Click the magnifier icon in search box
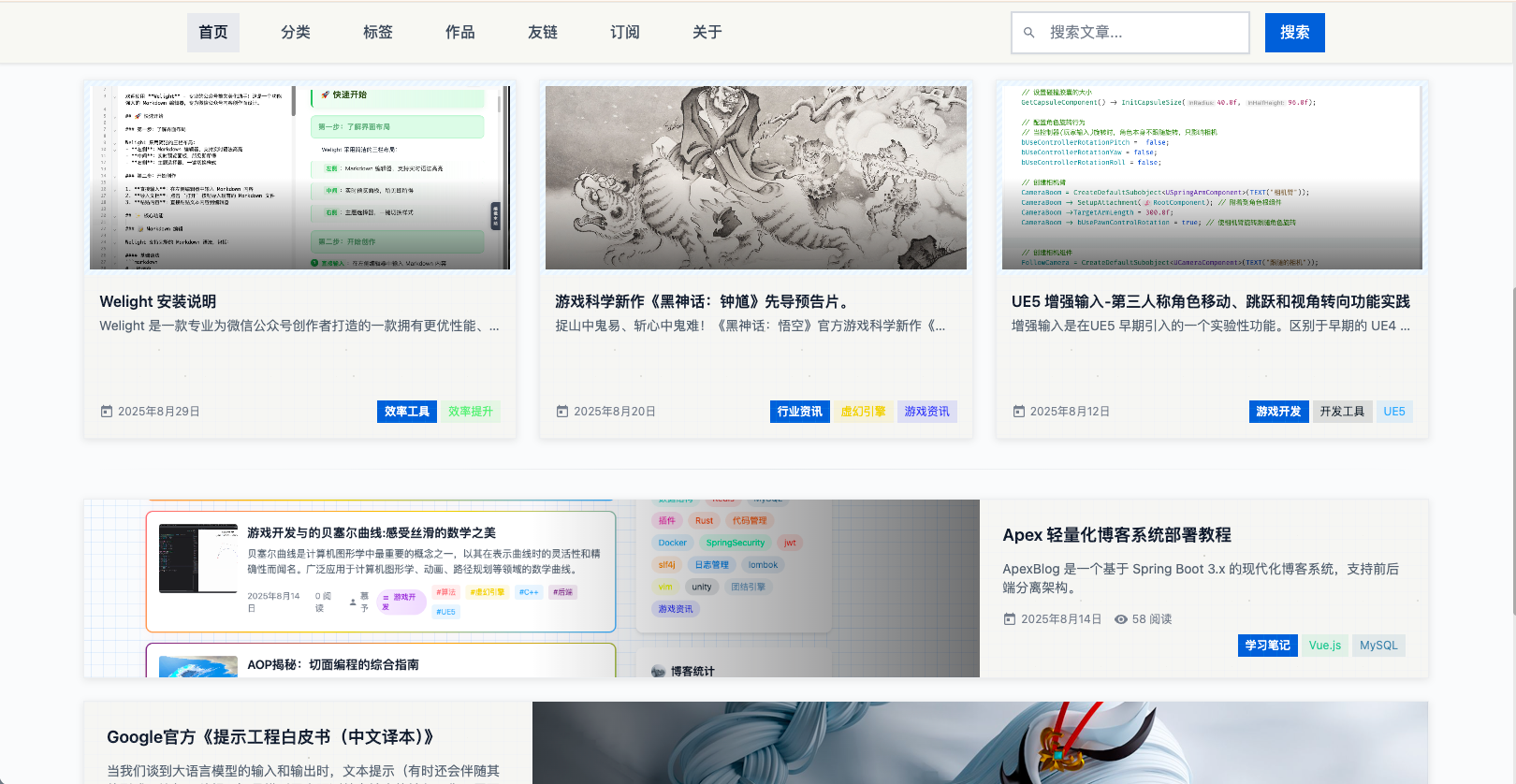 click(x=1028, y=33)
